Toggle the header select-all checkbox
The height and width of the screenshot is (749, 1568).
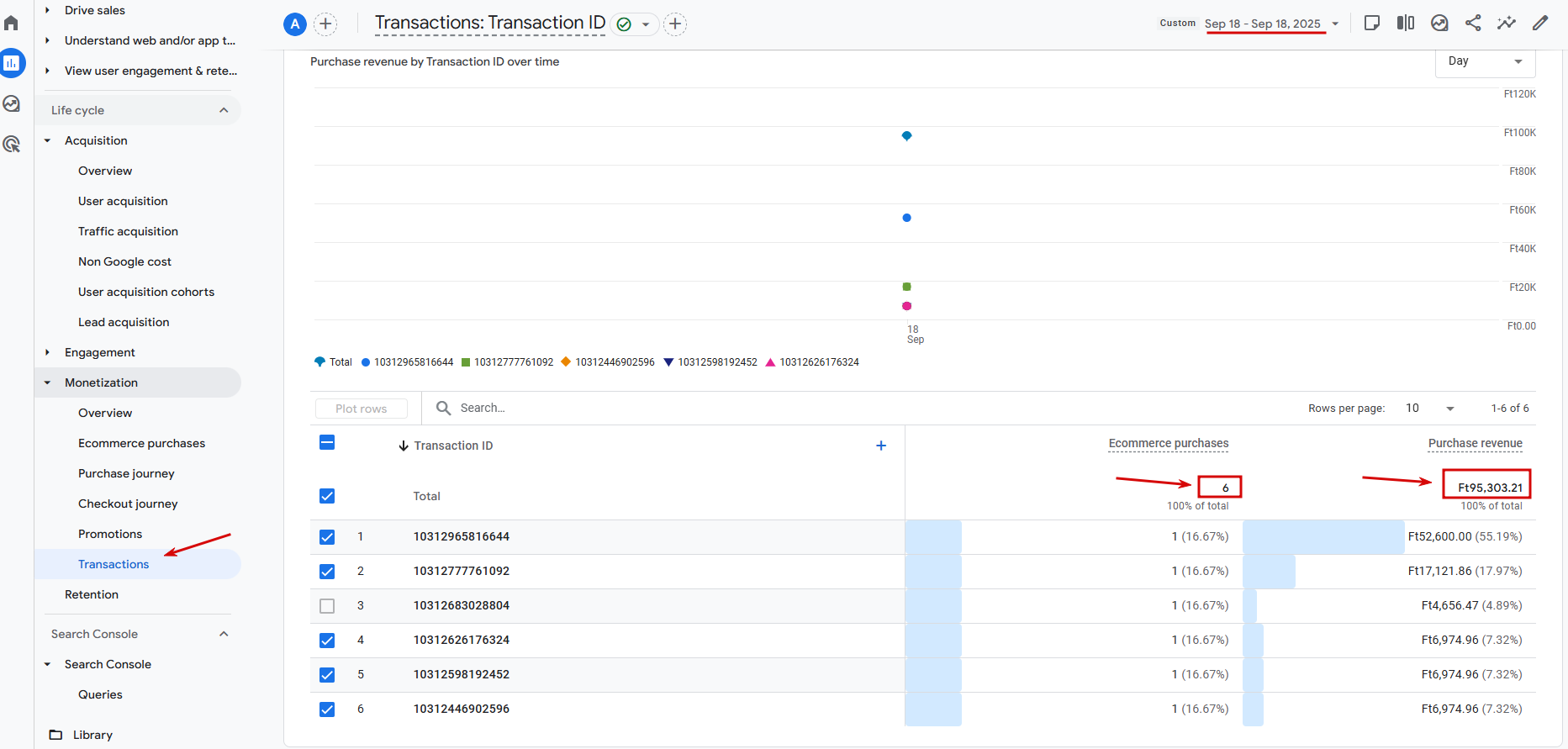click(327, 442)
